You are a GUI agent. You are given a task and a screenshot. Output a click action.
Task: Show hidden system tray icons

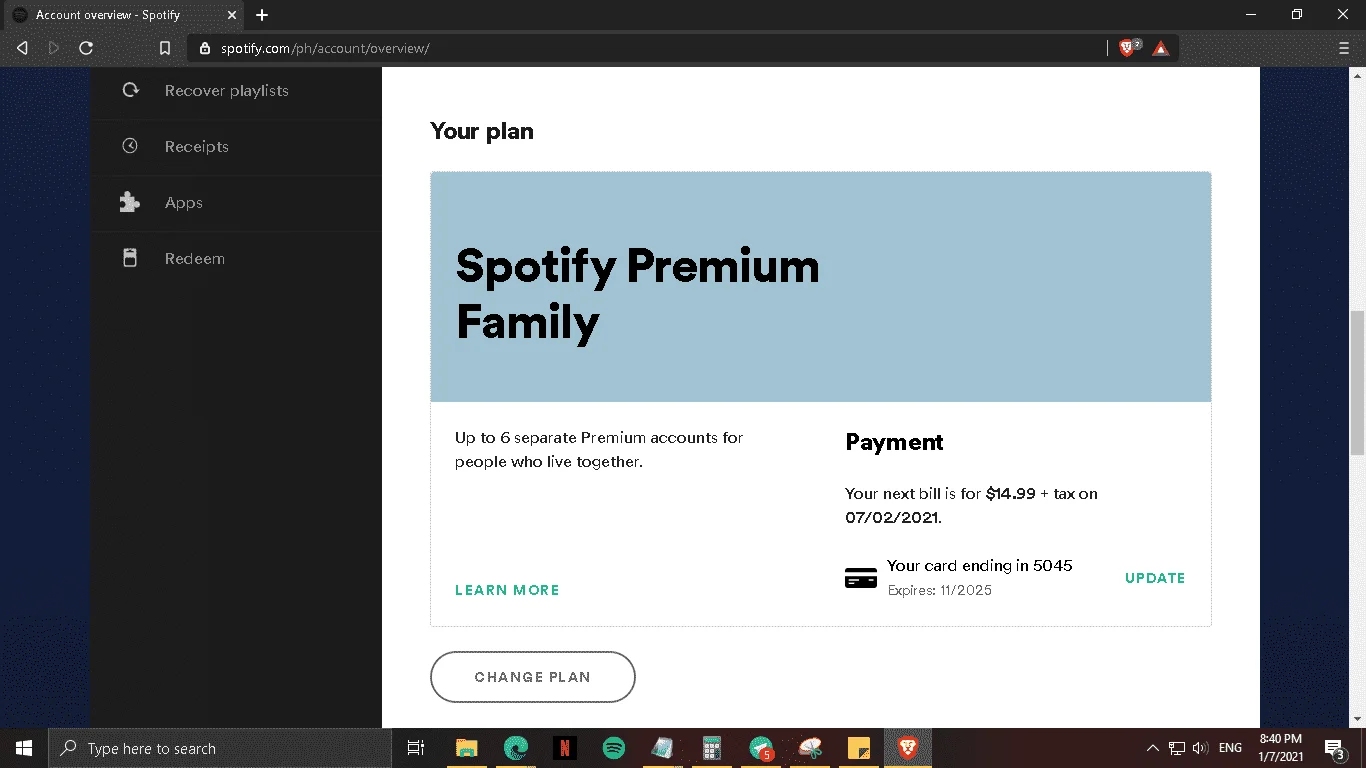click(x=1152, y=748)
